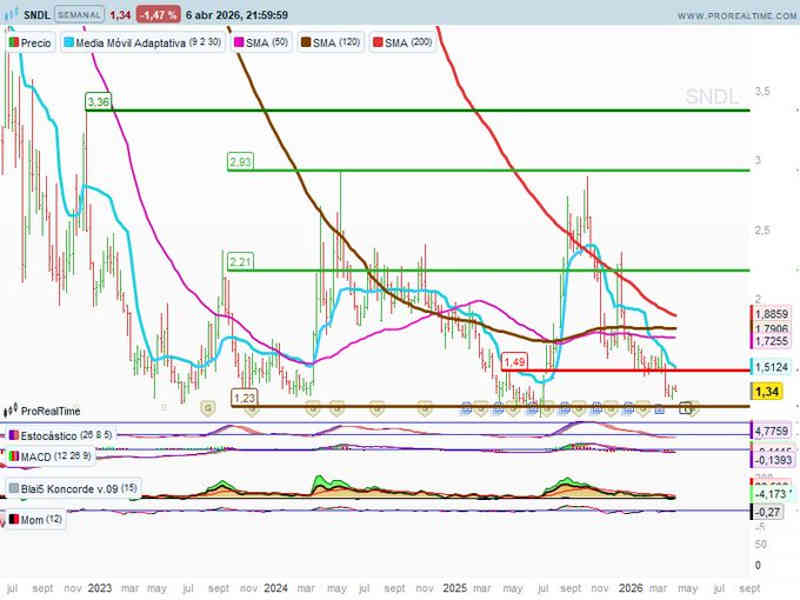Select the 2,93 horizontal line label
Image resolution: width=800 pixels, height=600 pixels.
tap(240, 161)
